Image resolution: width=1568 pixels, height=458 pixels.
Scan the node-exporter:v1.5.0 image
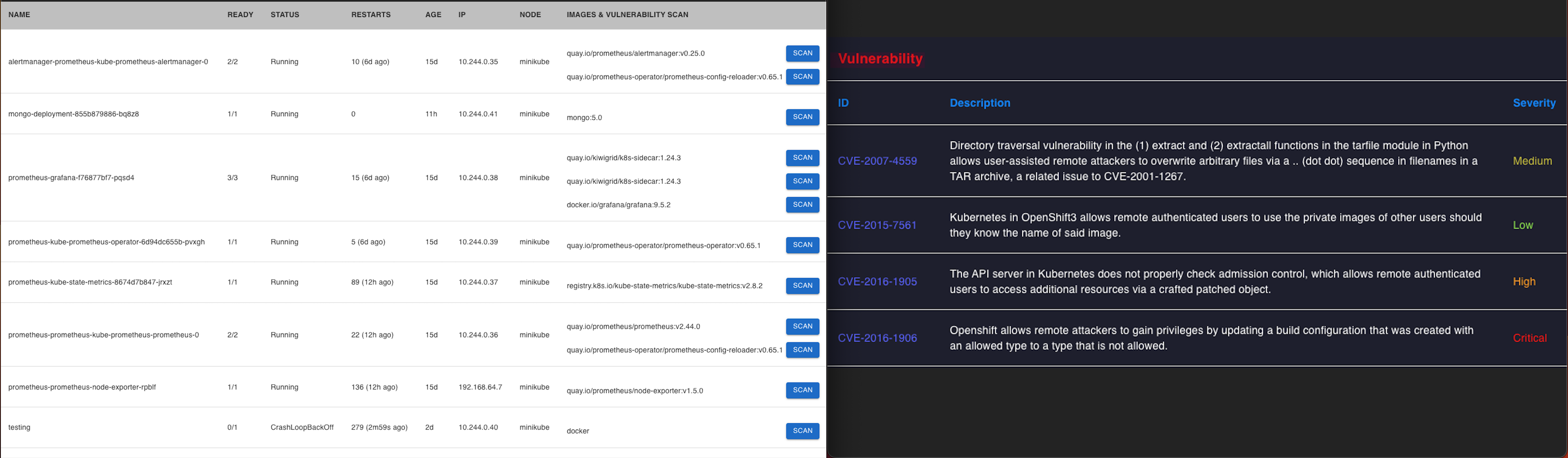pos(802,390)
